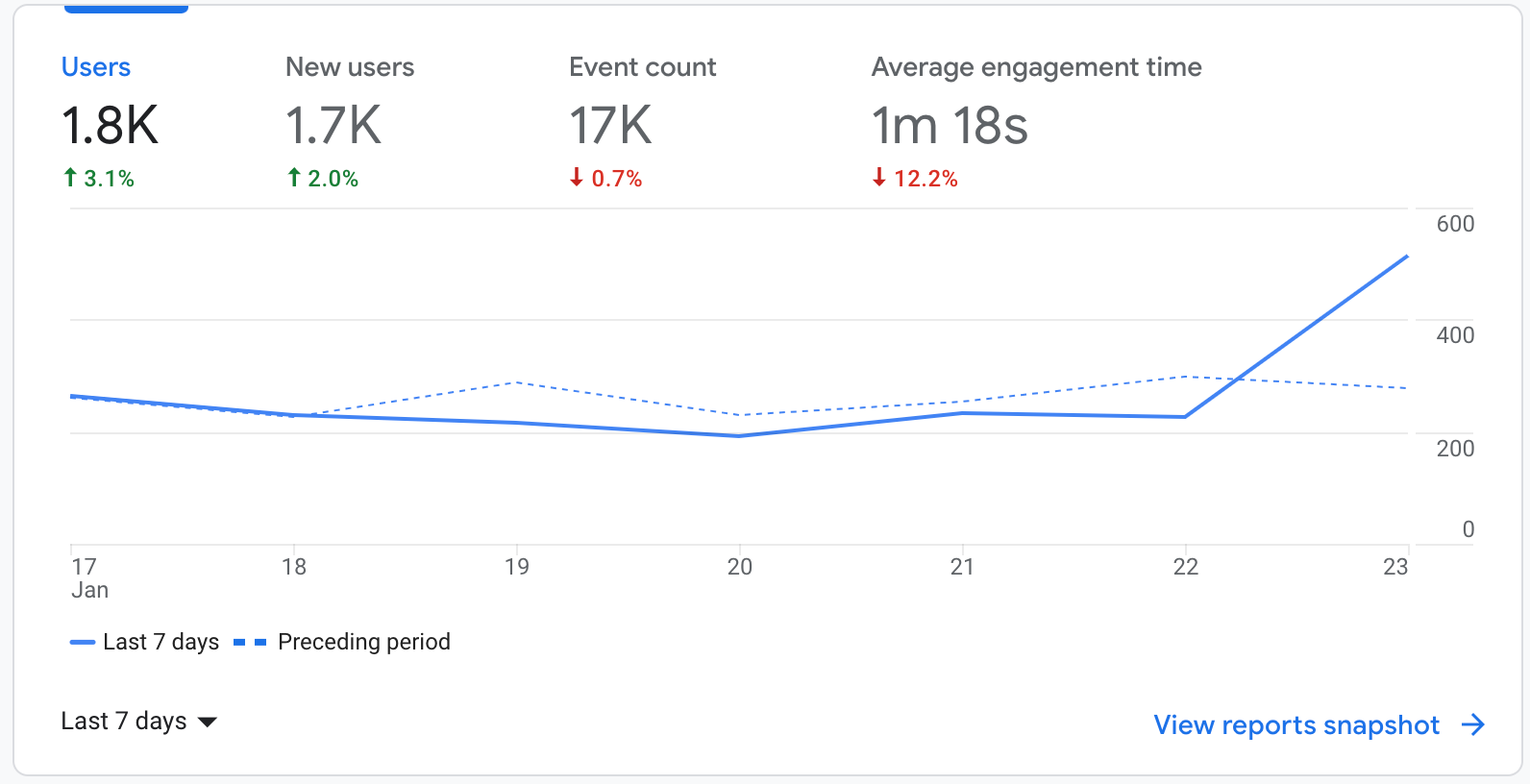The image size is (1530, 784).
Task: Click the dashed line Preceding period legend icon
Action: click(x=250, y=642)
